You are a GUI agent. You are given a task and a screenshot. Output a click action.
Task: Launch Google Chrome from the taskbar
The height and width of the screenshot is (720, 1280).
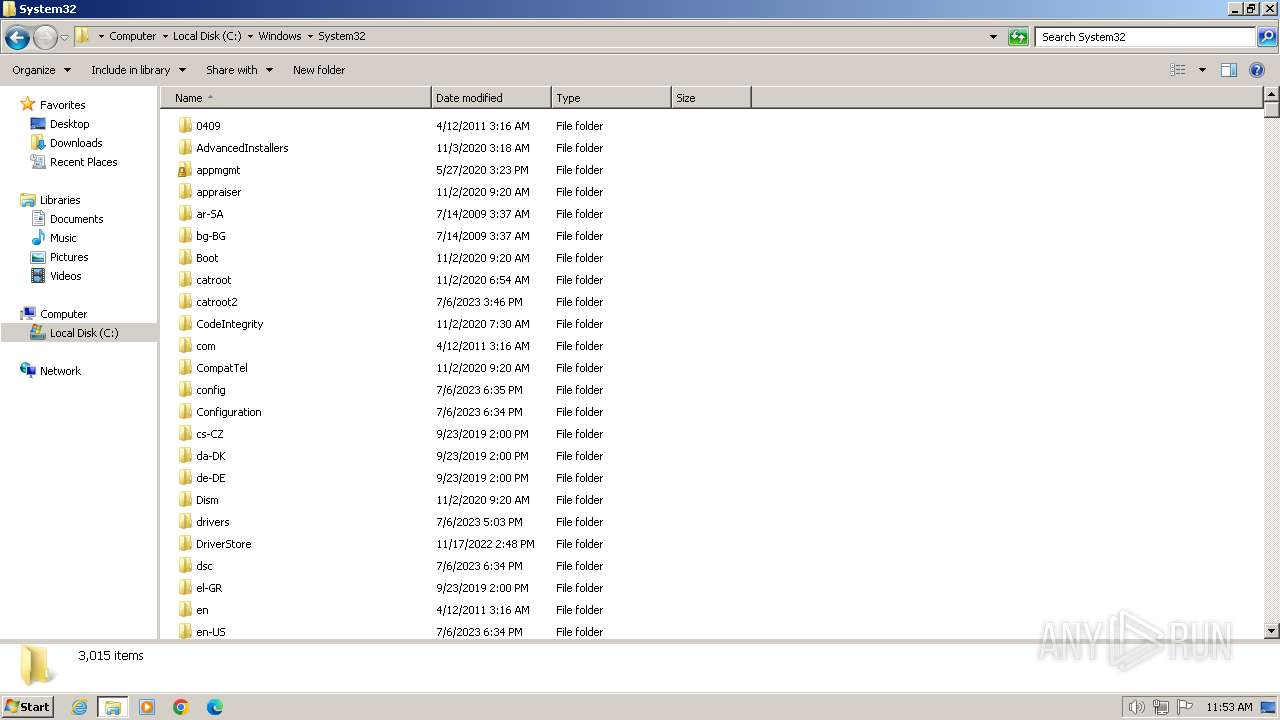(181, 707)
